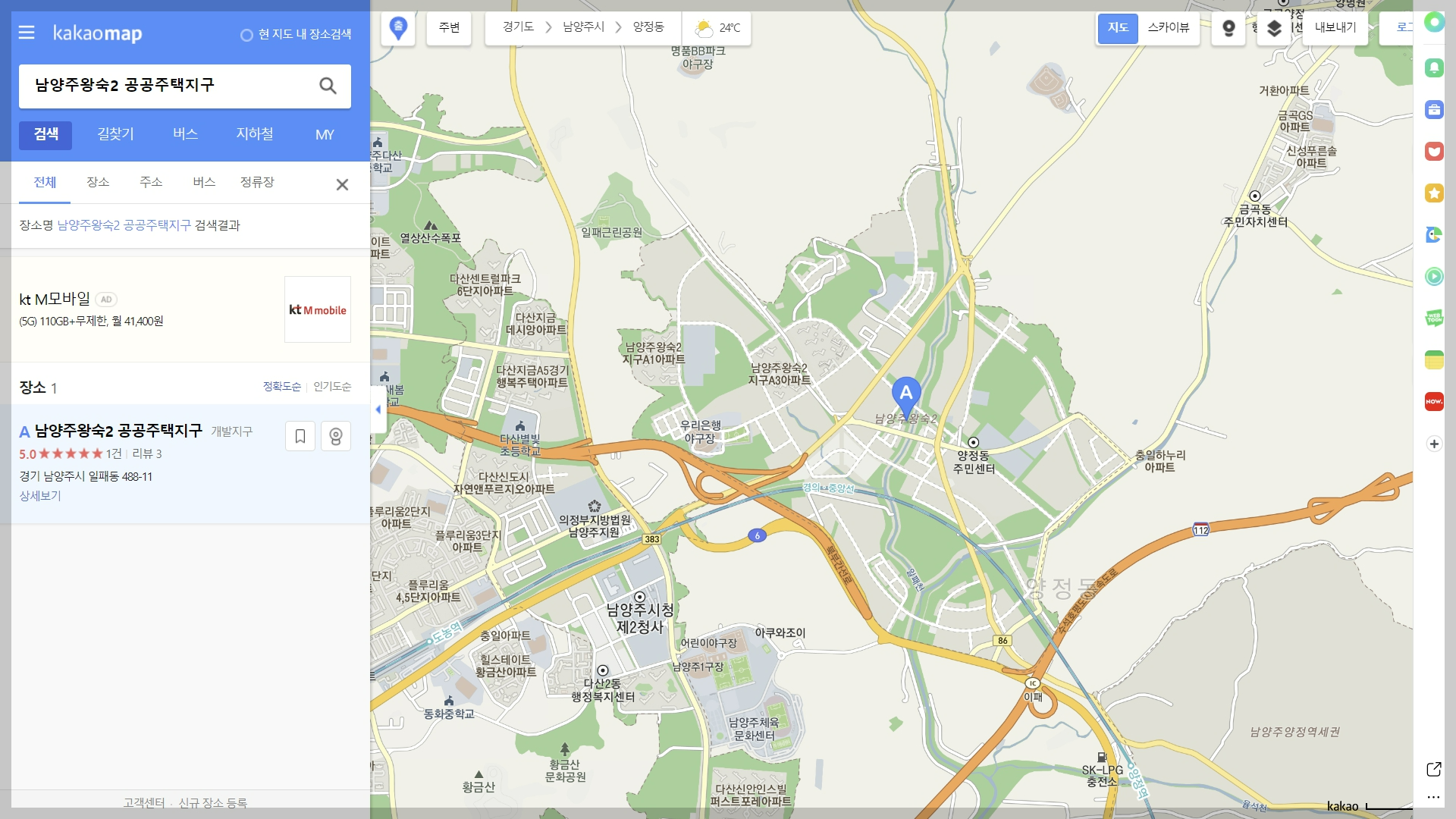The width and height of the screenshot is (1456, 819).
Task: Open the 남양주시 region dropdown
Action: coord(583,27)
